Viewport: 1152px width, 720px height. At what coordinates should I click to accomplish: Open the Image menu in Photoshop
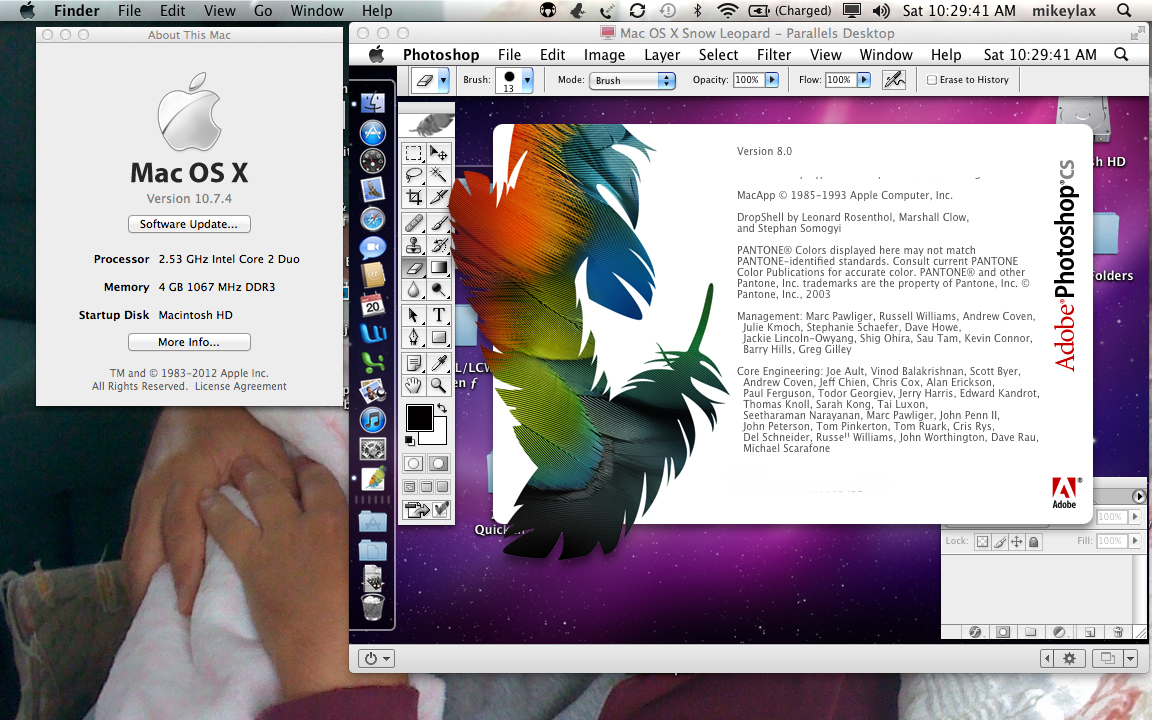(x=604, y=54)
